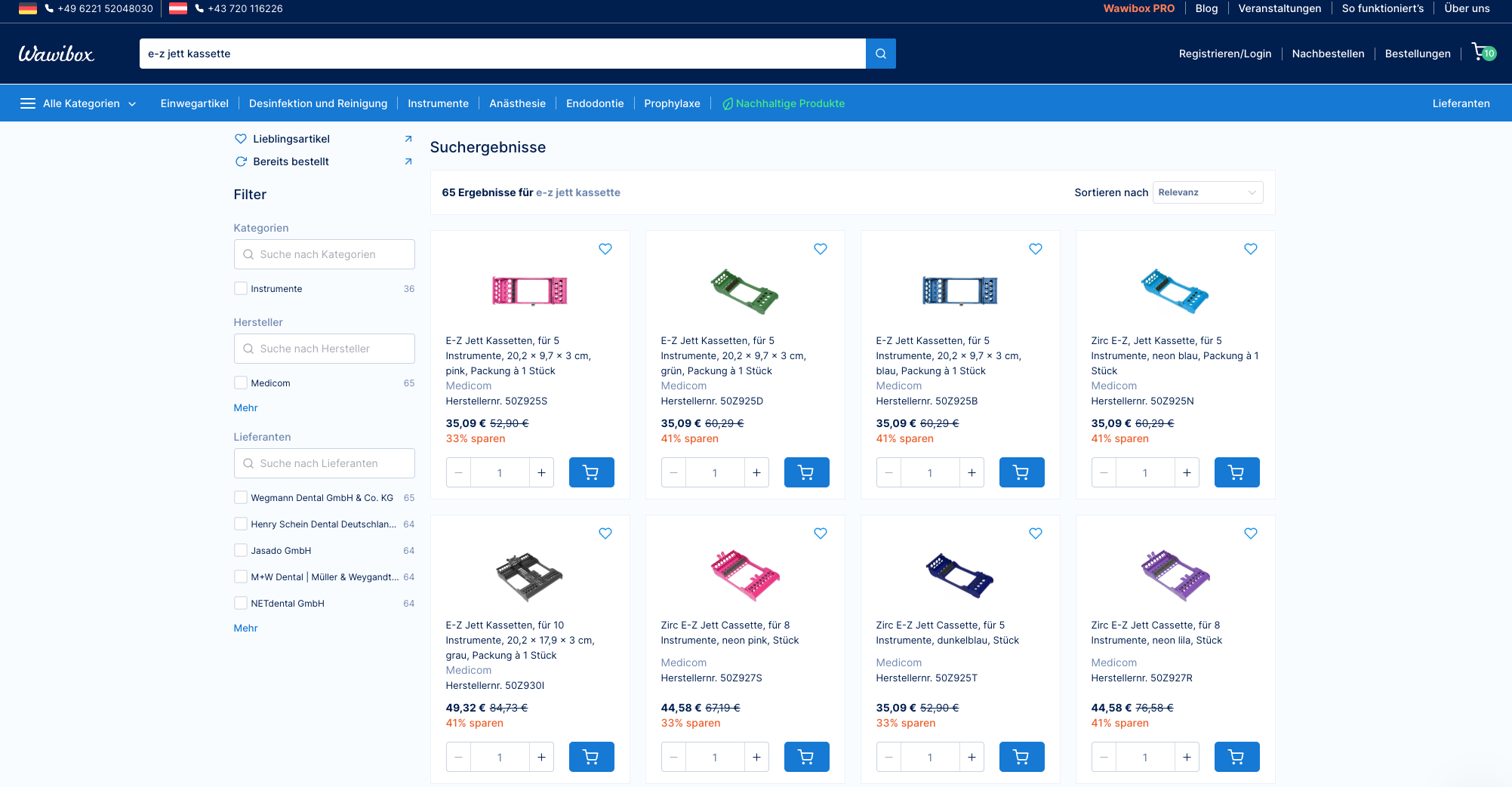Add grey cassette 50Z930I to cart

tap(592, 757)
